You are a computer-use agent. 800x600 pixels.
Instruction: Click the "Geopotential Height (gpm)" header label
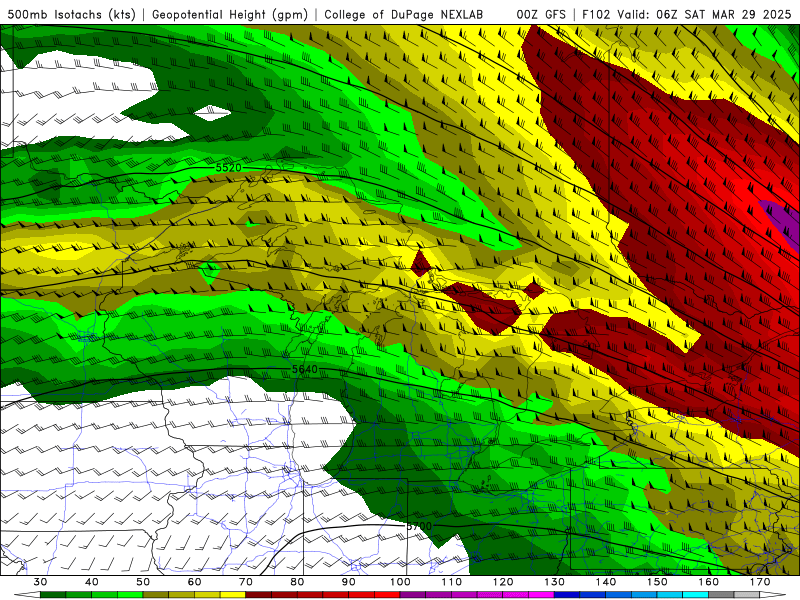pyautogui.click(x=230, y=15)
